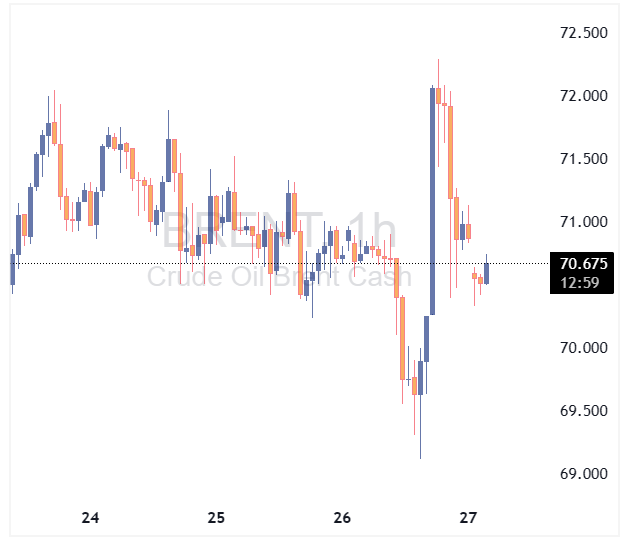629x550 pixels.
Task: Click date label 25 on time axis
Action: click(217, 518)
